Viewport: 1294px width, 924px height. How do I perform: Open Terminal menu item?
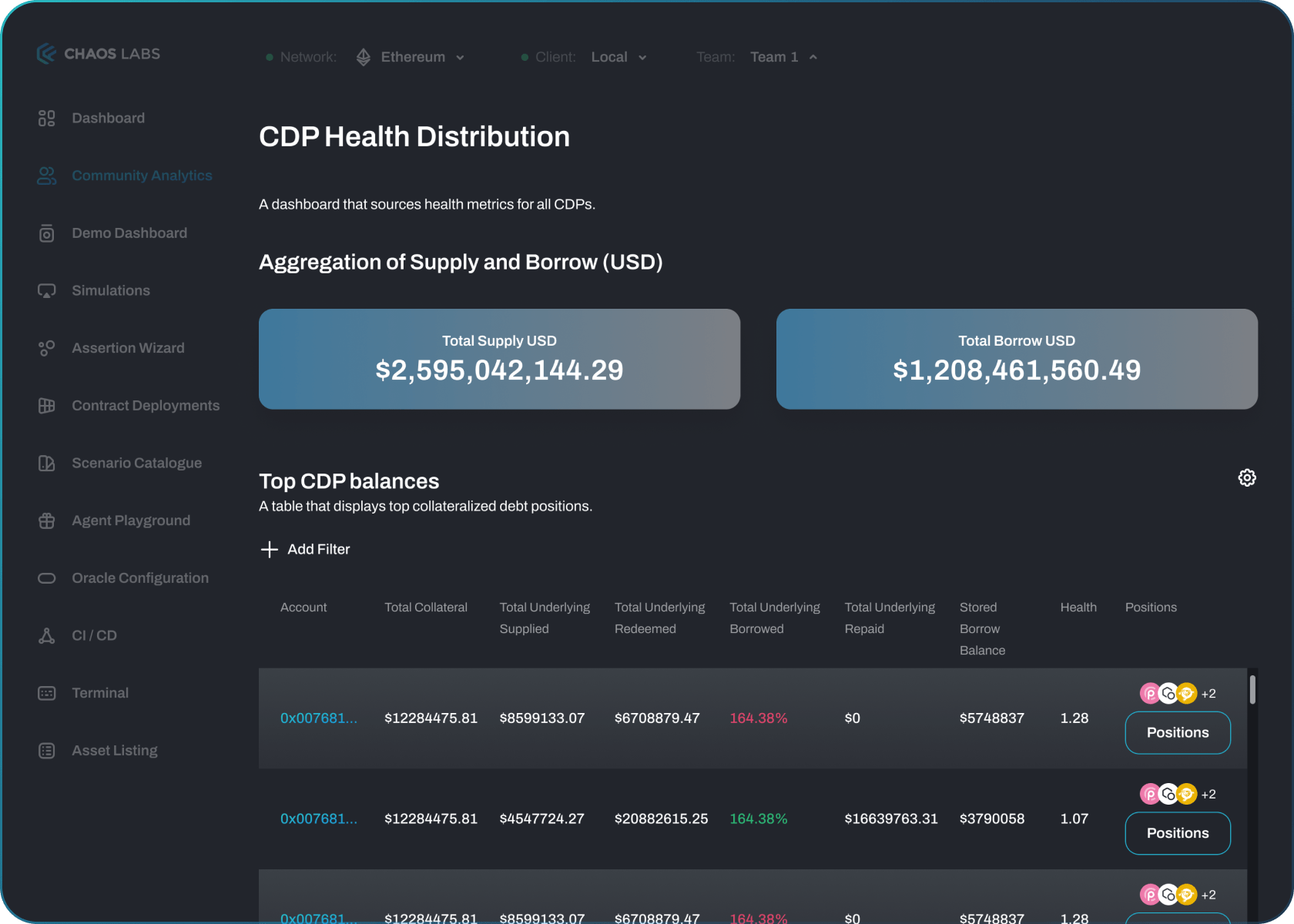pos(100,693)
